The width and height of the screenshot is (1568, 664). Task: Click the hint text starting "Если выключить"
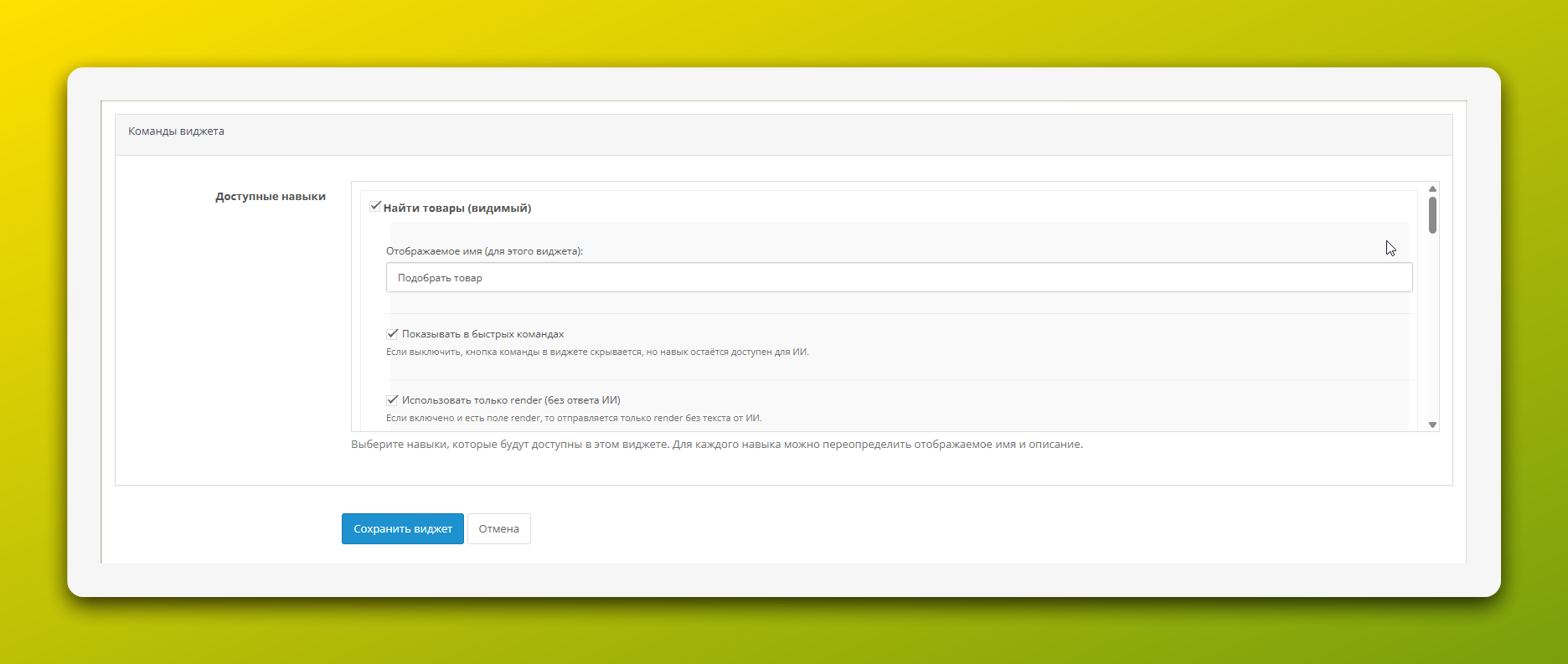596,352
